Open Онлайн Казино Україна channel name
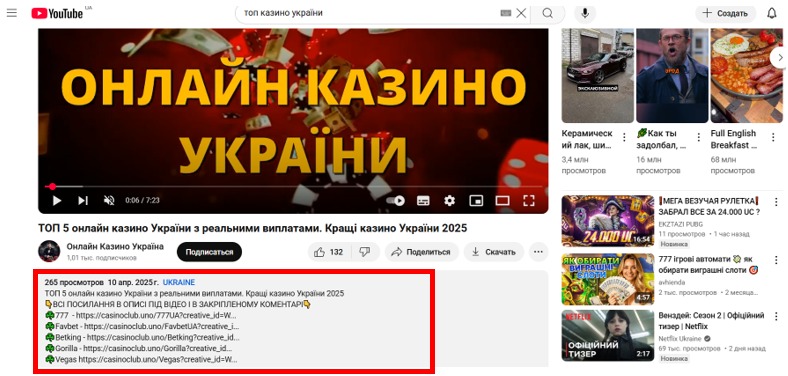This screenshot has height=376, width=788. click(115, 246)
